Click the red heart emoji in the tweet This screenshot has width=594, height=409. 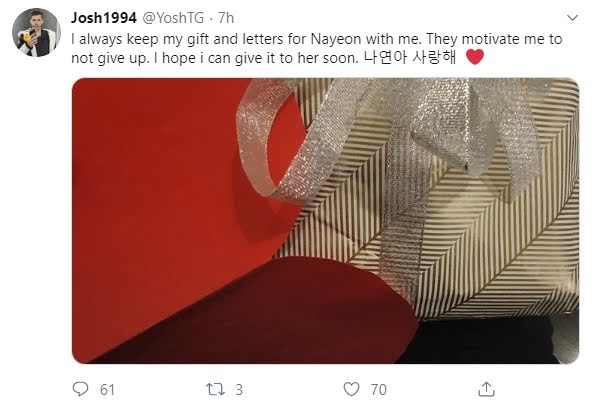click(475, 57)
